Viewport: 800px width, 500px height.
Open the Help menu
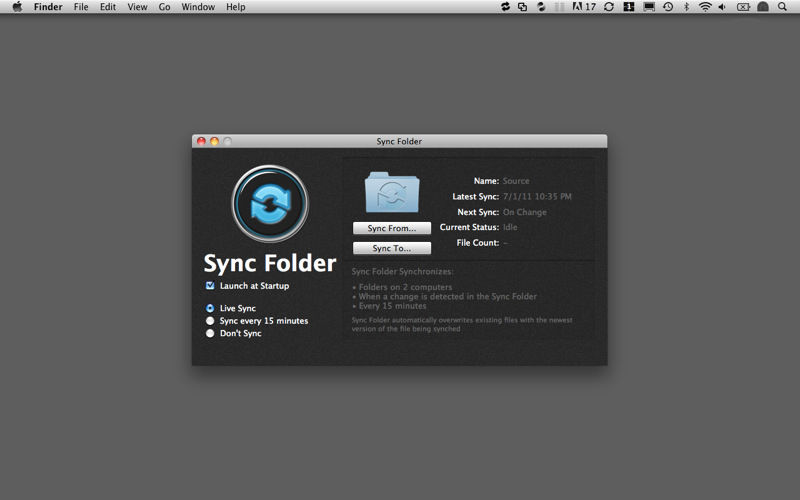coord(236,7)
